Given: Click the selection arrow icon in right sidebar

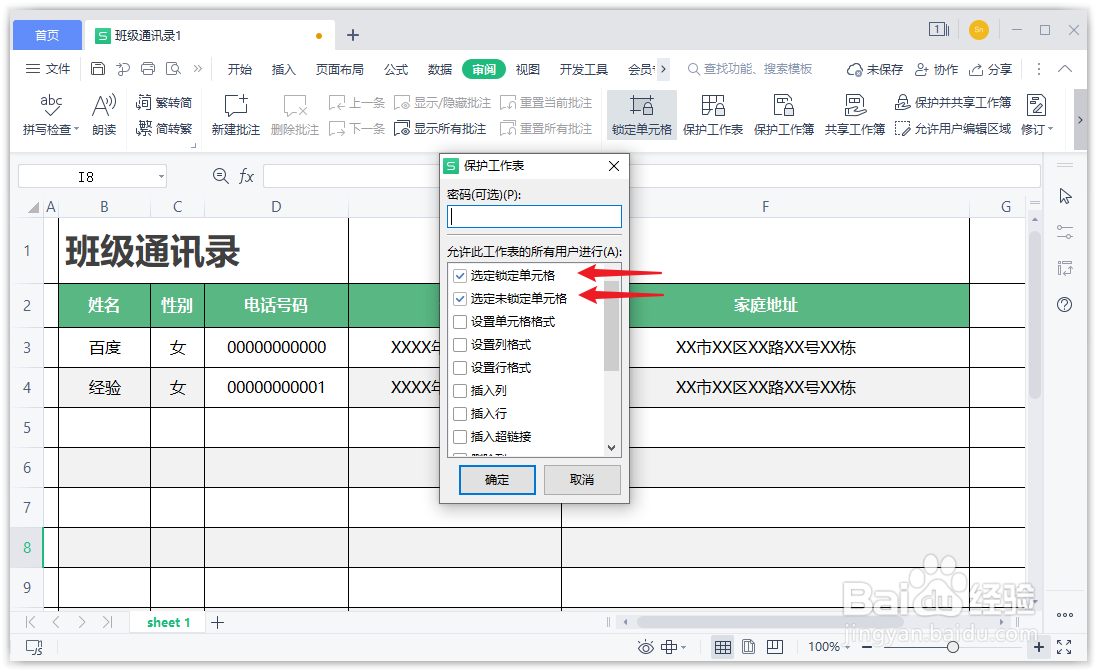Looking at the screenshot, I should [x=1065, y=197].
